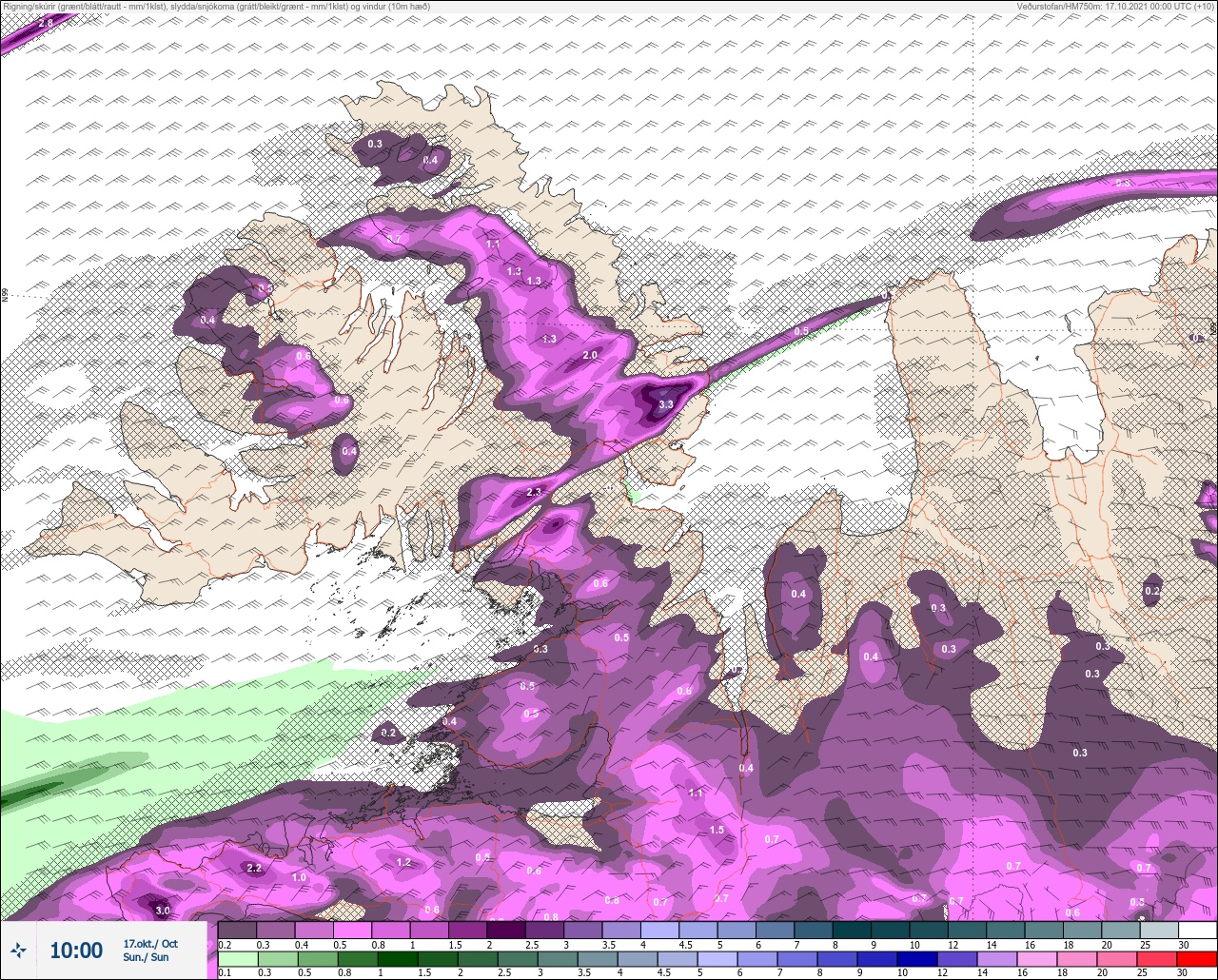Select the white swatch ending the top legend row
The image size is (1218, 980).
click(x=1197, y=930)
